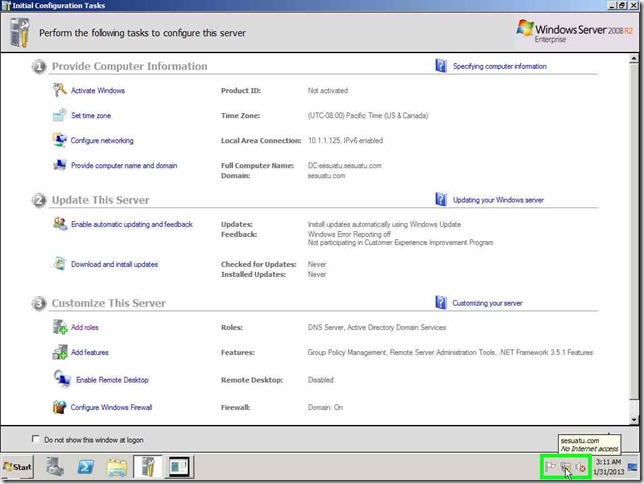Click the muted volume tray icon
This screenshot has width=644, height=484.
click(x=580, y=467)
